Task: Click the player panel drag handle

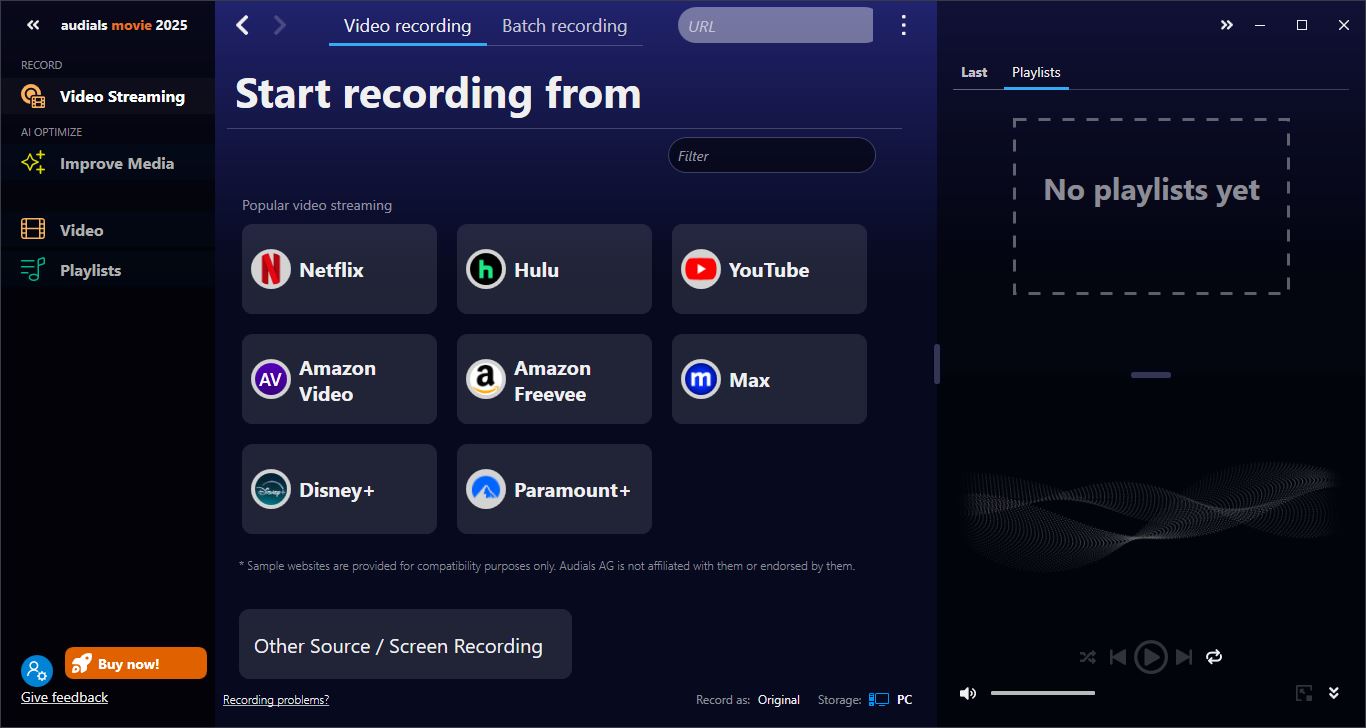Action: (x=1151, y=375)
